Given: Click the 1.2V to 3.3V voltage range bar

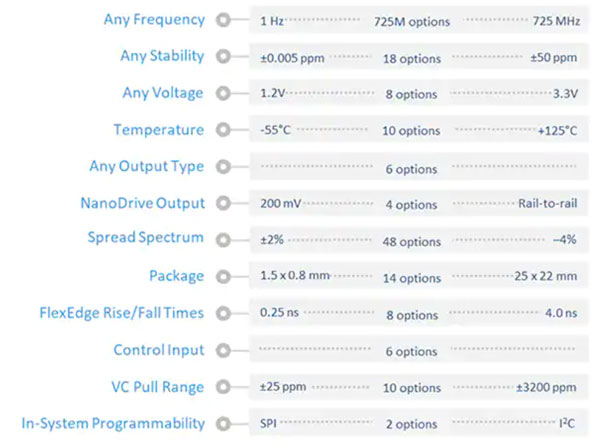Looking at the screenshot, I should coord(412,94).
